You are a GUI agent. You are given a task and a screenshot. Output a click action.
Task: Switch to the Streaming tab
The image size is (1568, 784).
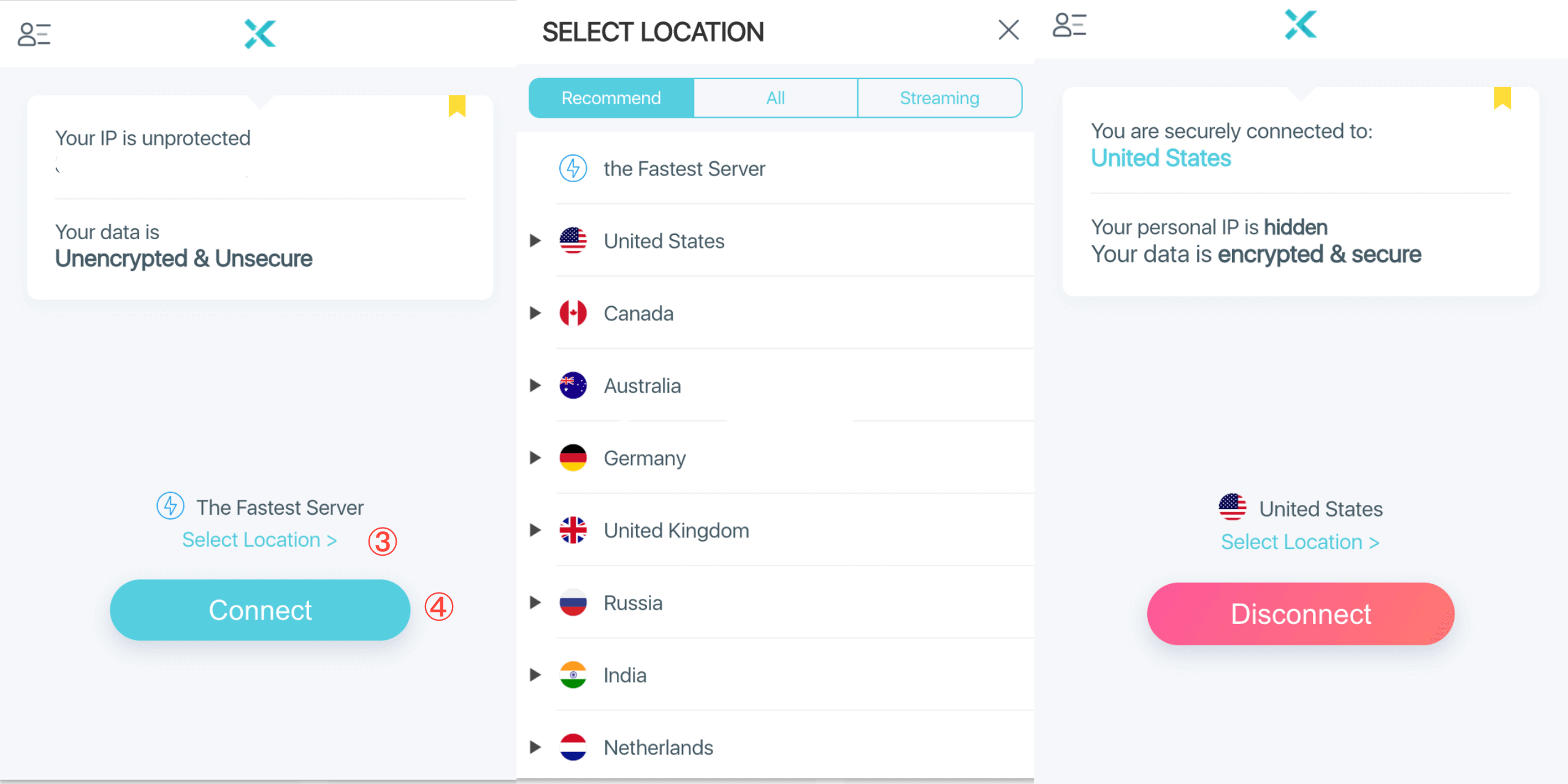(x=939, y=98)
